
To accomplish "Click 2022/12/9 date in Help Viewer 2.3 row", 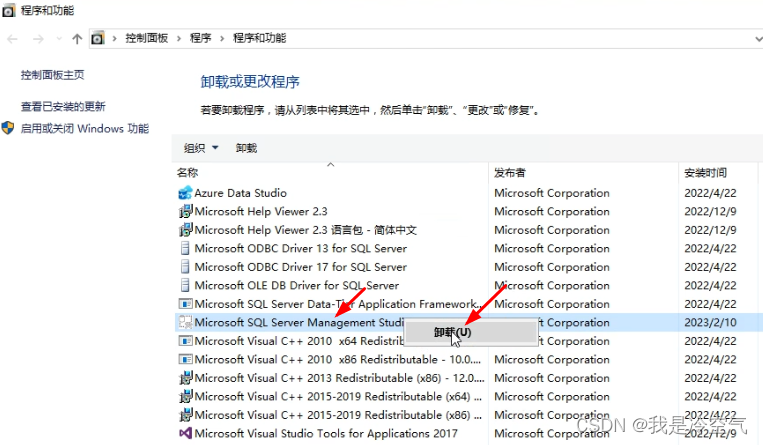I will click(x=710, y=211).
